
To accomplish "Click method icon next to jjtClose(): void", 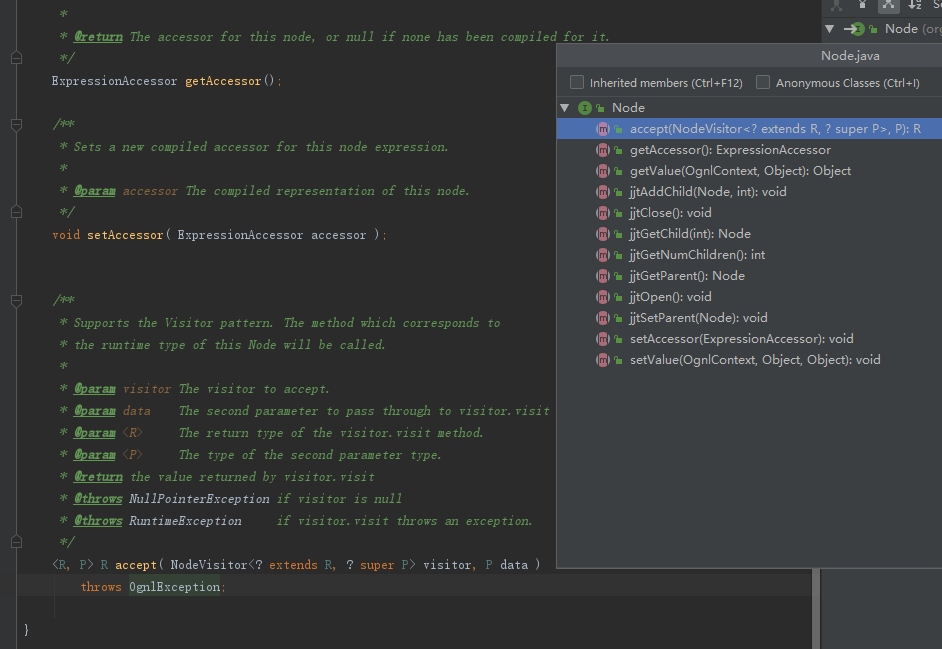I will pyautogui.click(x=603, y=213).
